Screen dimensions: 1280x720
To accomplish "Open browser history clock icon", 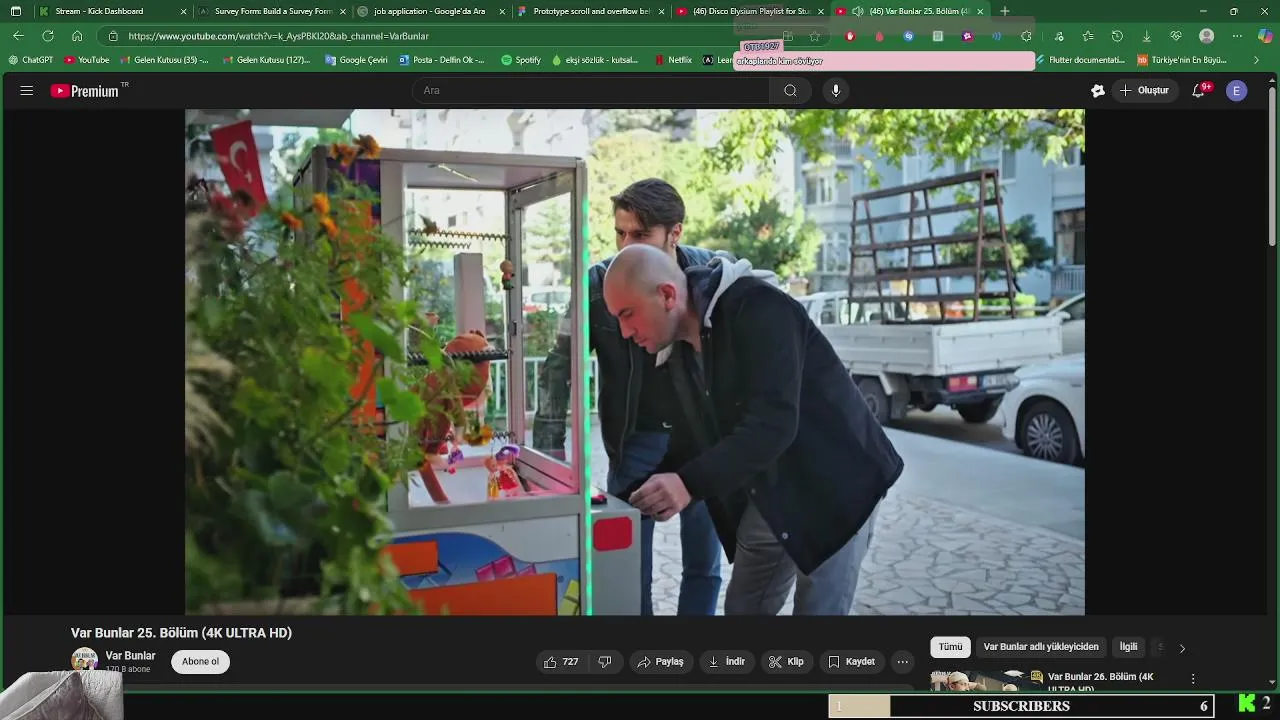I will tap(1117, 36).
